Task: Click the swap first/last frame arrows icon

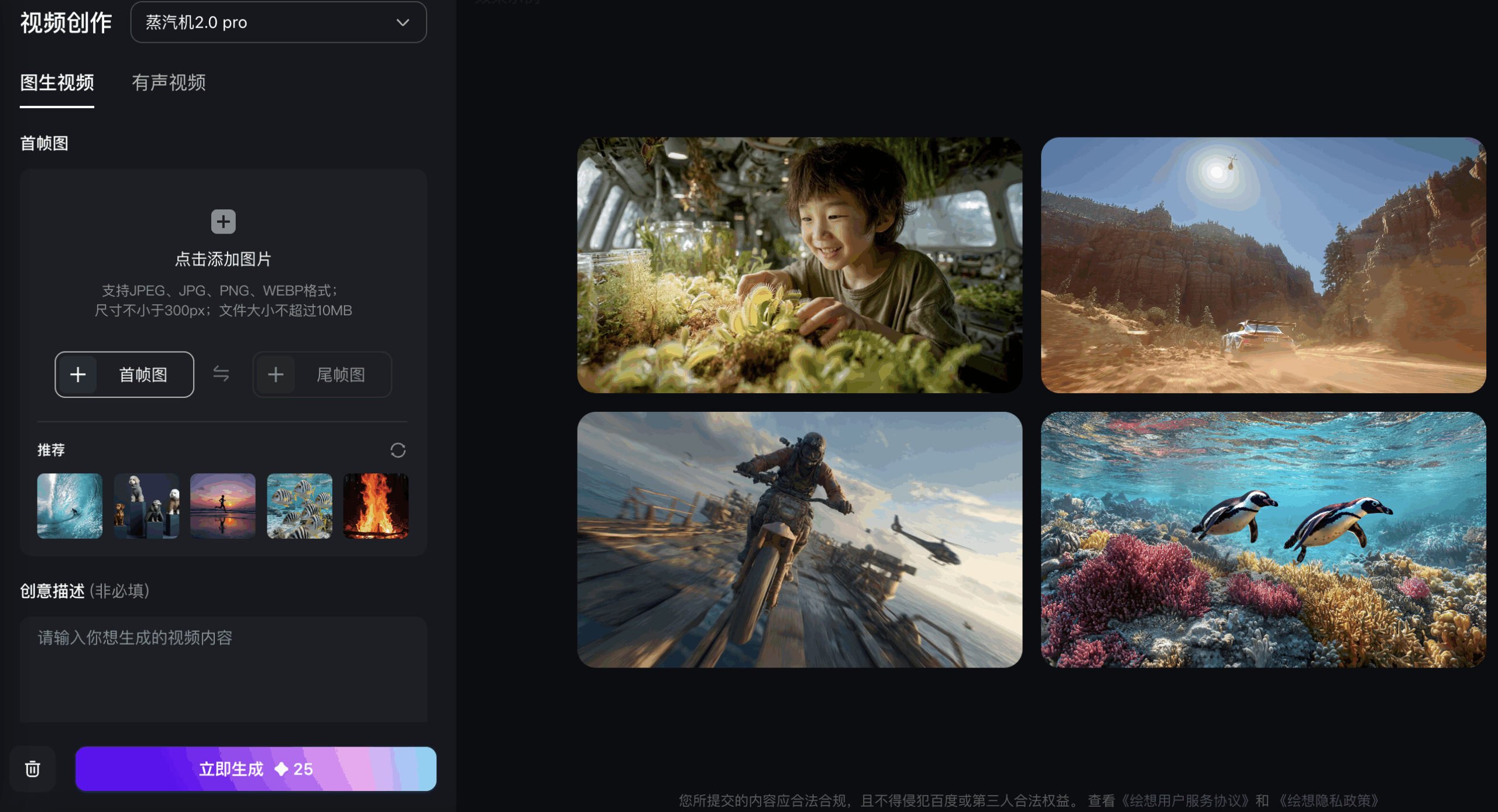Action: tap(221, 374)
